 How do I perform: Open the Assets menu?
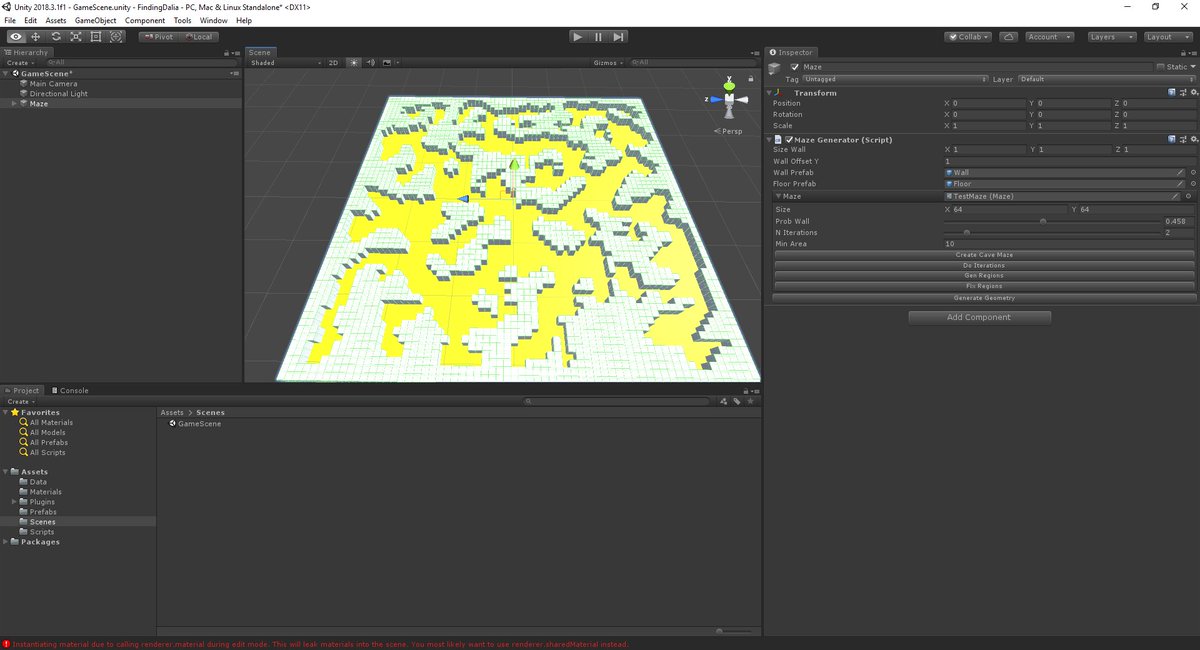[x=56, y=20]
